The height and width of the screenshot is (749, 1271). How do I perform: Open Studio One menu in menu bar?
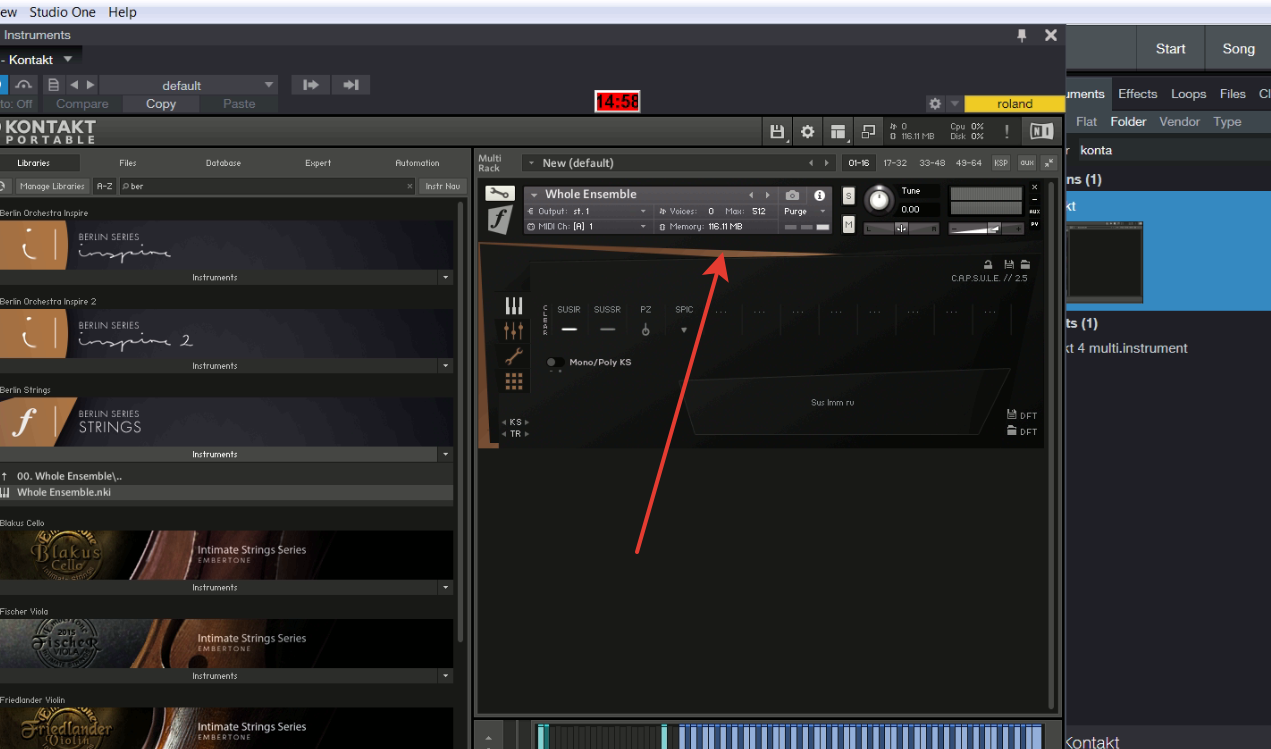(62, 12)
